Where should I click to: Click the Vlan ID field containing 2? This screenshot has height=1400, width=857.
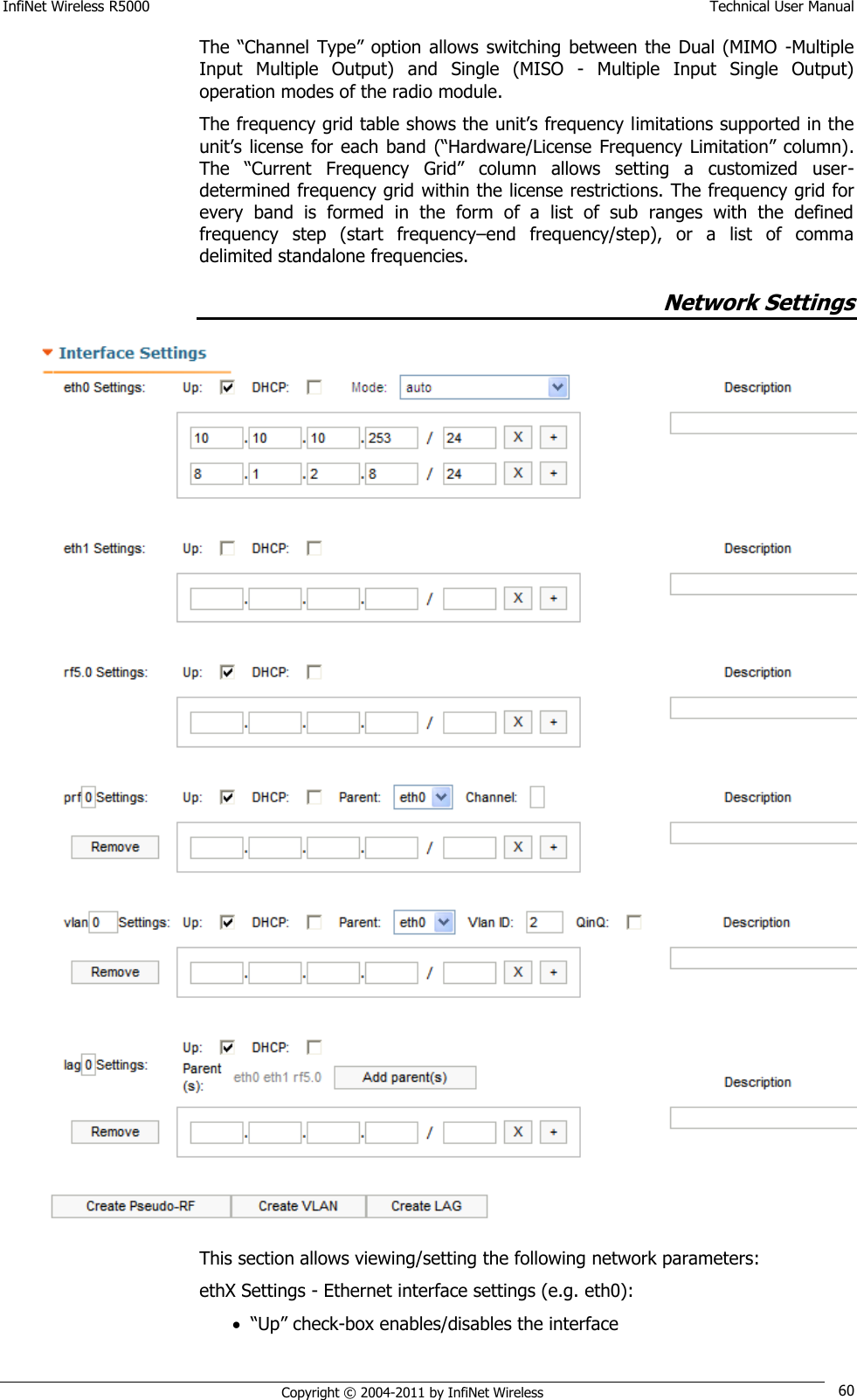pyautogui.click(x=544, y=922)
